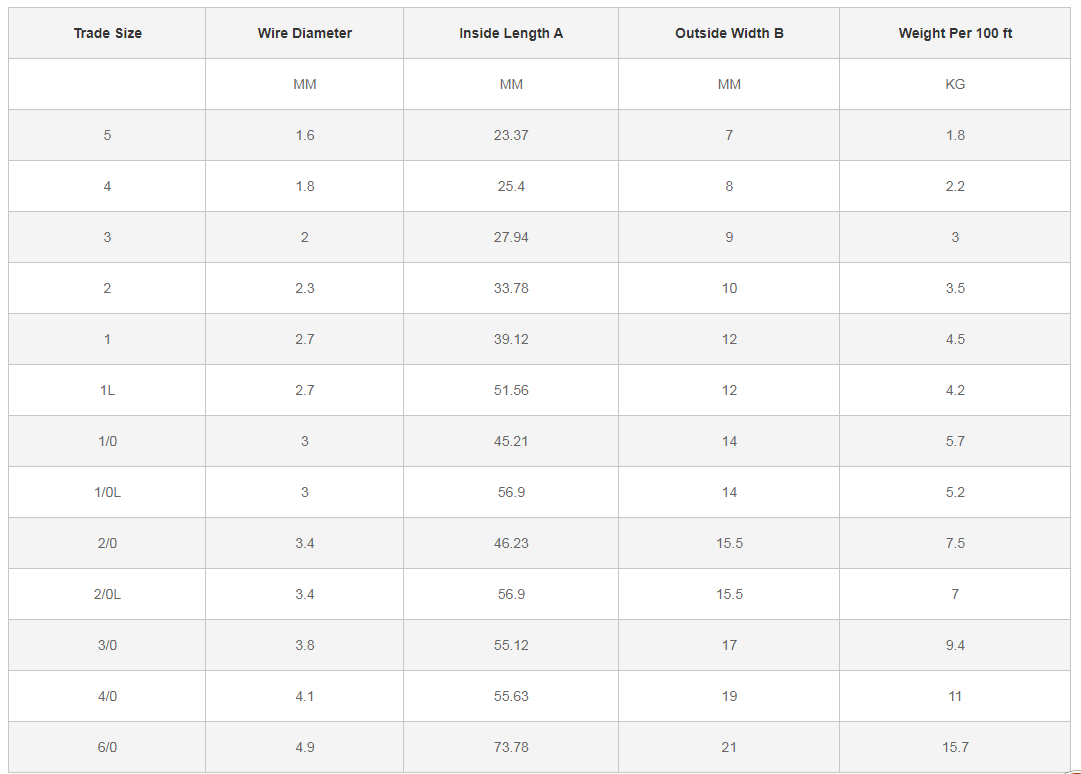Click the Weight Per 100 ft header
The width and height of the screenshot is (1081, 774).
tap(955, 33)
